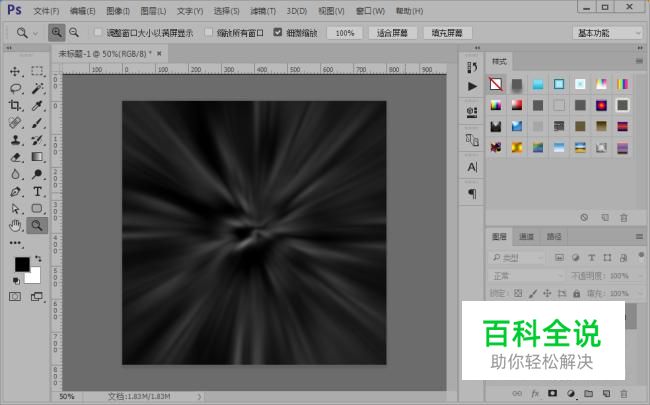Select the Rectangular Marquee tool

coord(37,71)
